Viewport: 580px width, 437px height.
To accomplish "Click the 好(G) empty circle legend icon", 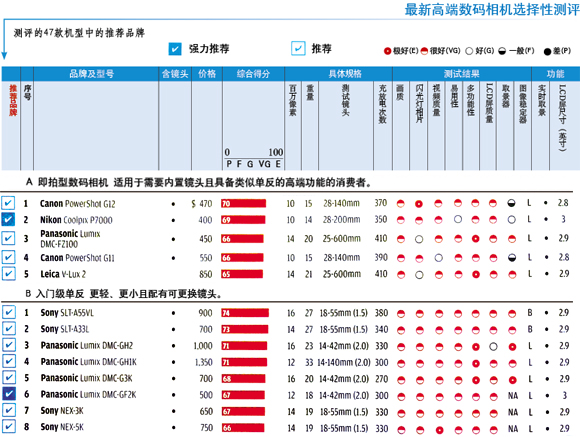I will 469,51.
